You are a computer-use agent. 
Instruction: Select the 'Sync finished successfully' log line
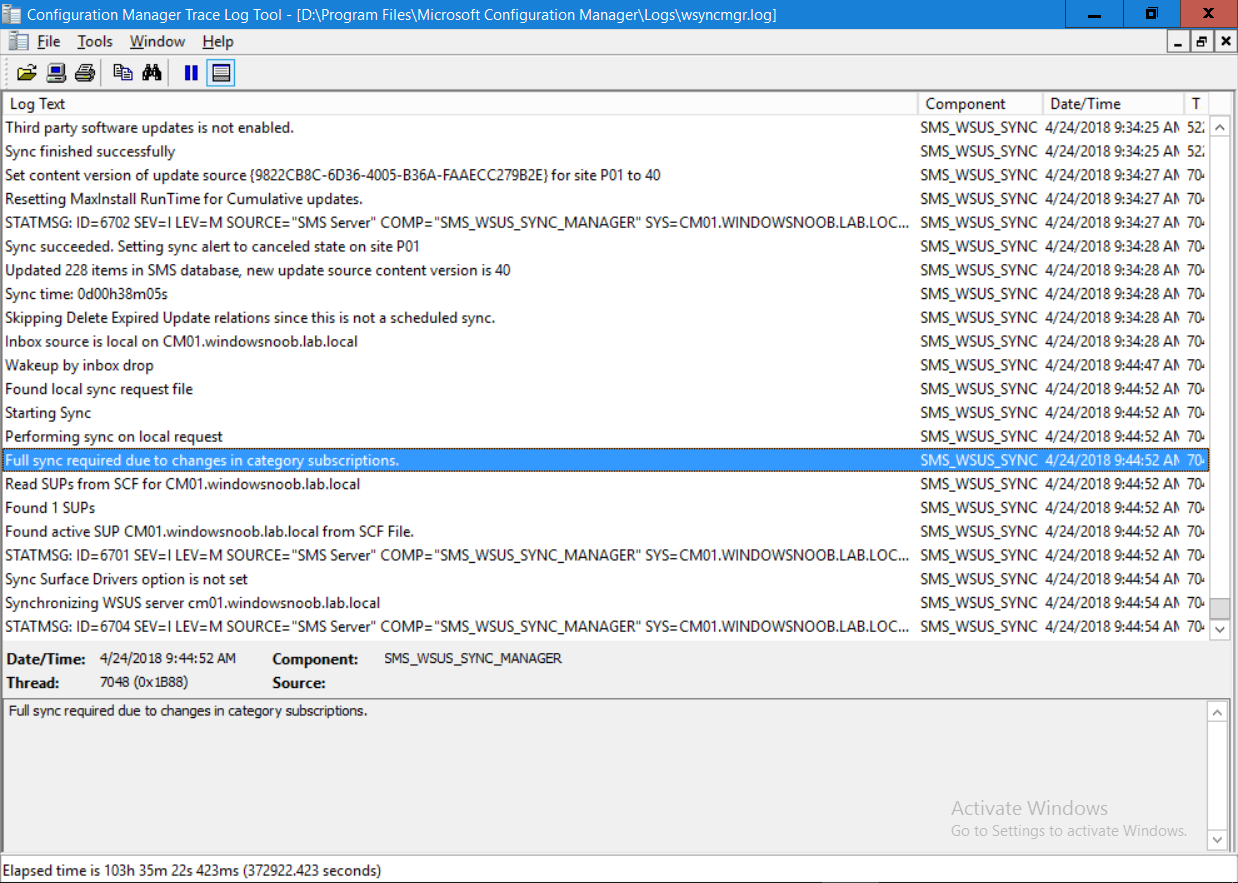(x=606, y=152)
